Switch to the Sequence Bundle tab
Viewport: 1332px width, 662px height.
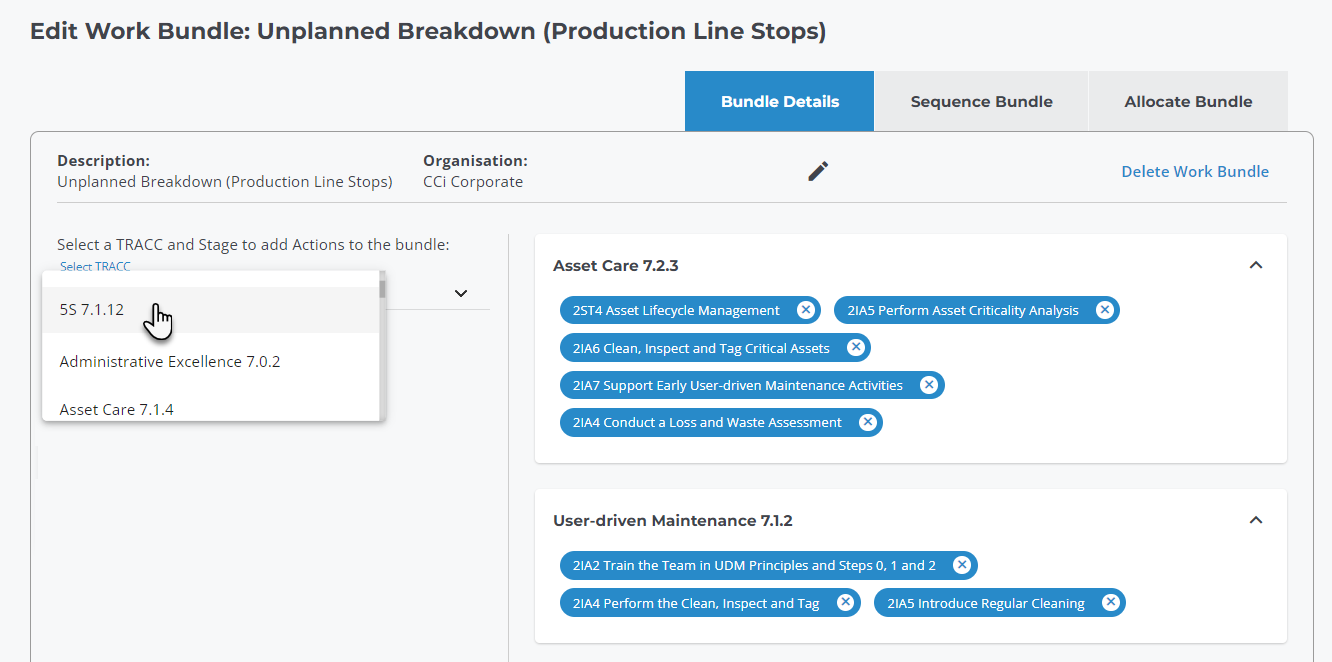[981, 101]
